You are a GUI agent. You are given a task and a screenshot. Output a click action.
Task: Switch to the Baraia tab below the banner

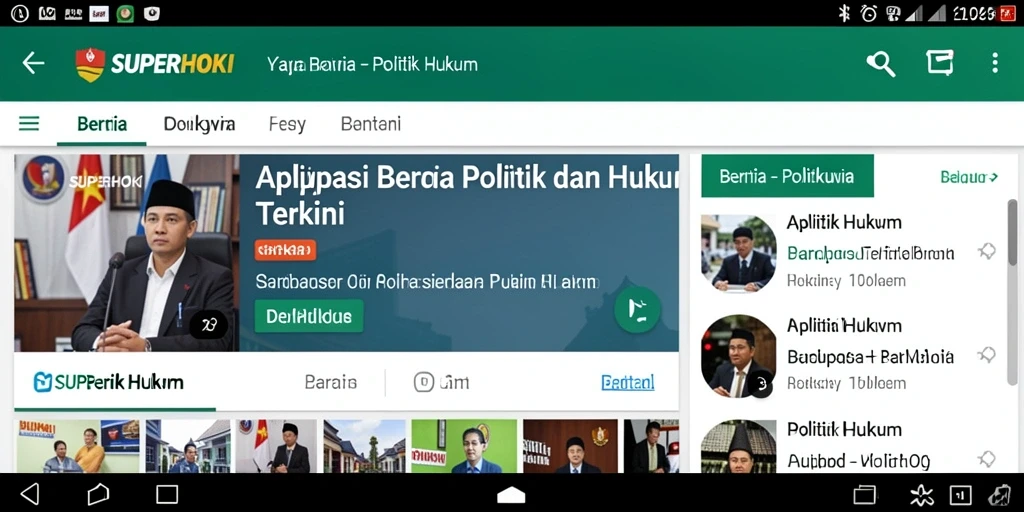click(330, 382)
